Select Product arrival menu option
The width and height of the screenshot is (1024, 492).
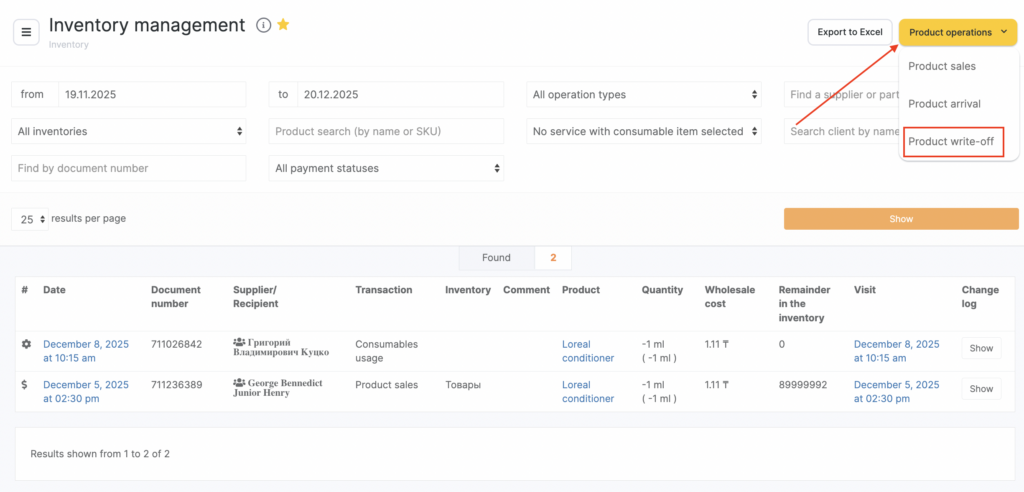944,104
